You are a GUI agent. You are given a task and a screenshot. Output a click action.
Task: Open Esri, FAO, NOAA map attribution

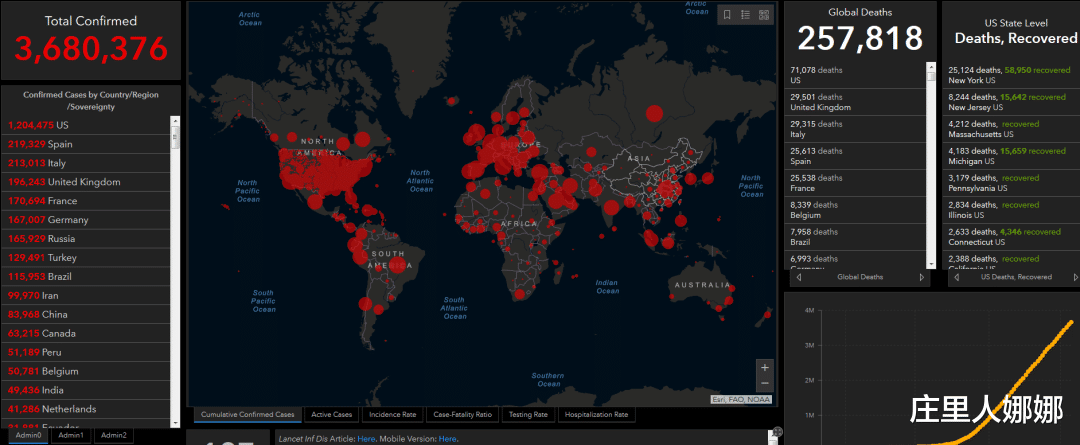click(741, 400)
